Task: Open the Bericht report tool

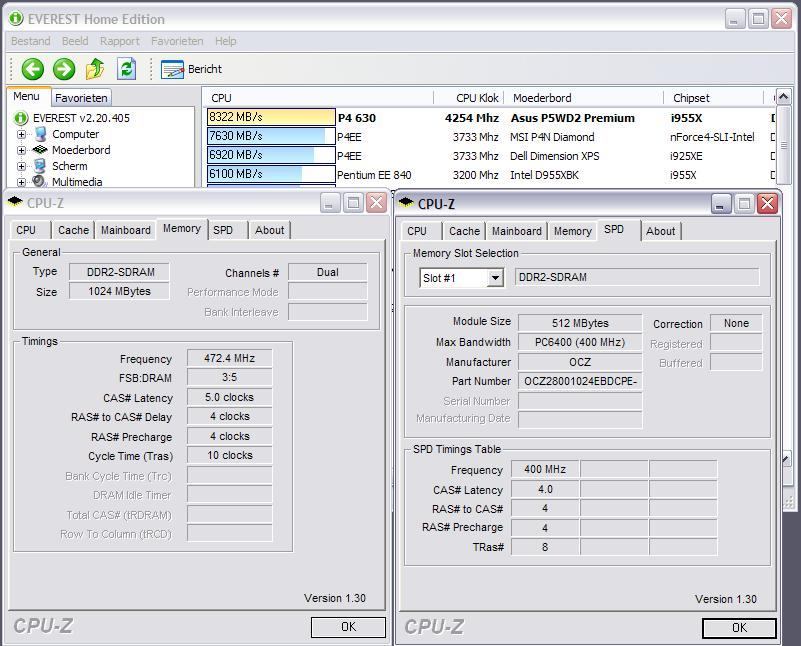Action: (x=192, y=69)
